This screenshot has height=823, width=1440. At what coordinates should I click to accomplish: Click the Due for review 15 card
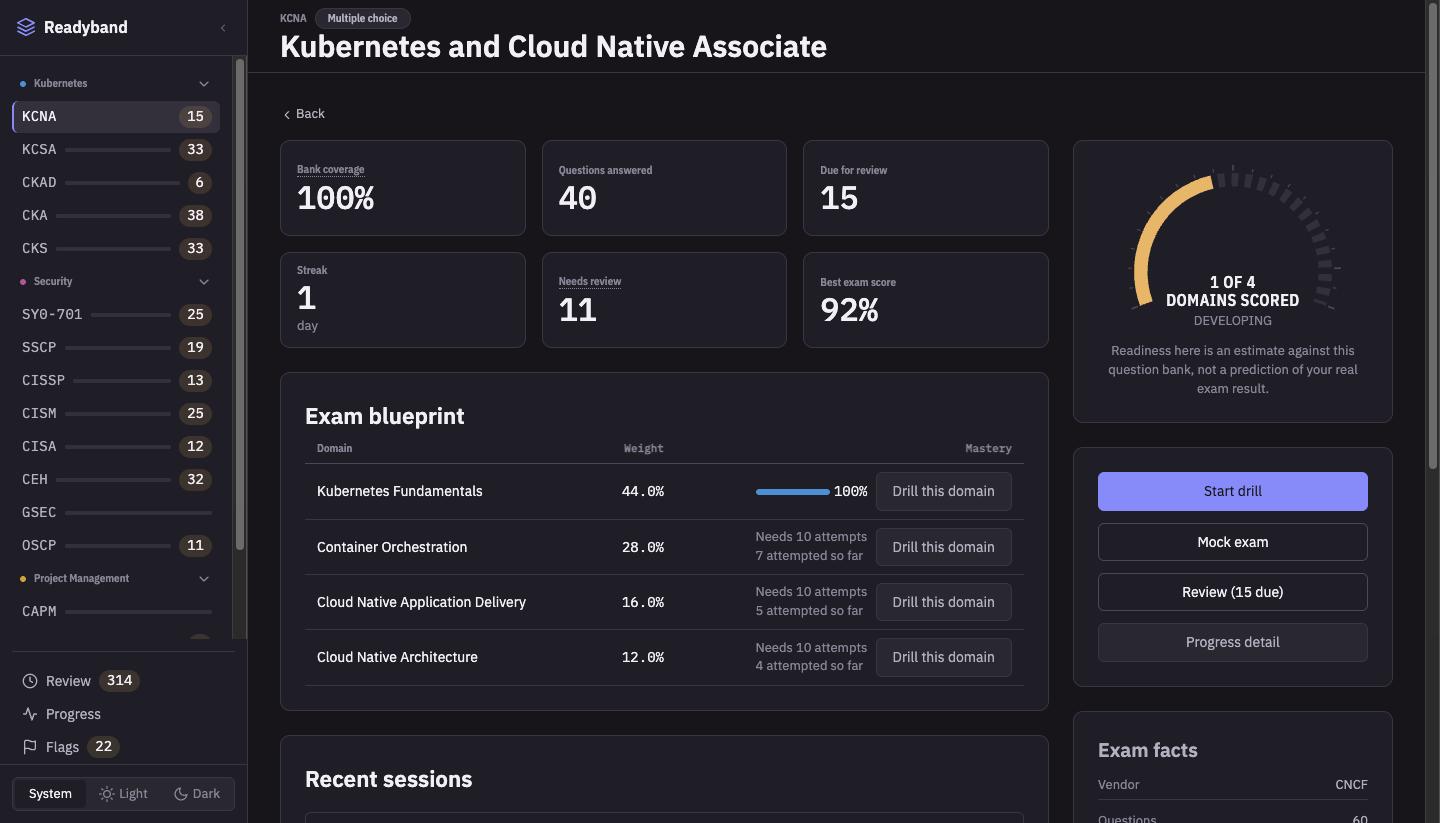pyautogui.click(x=926, y=188)
